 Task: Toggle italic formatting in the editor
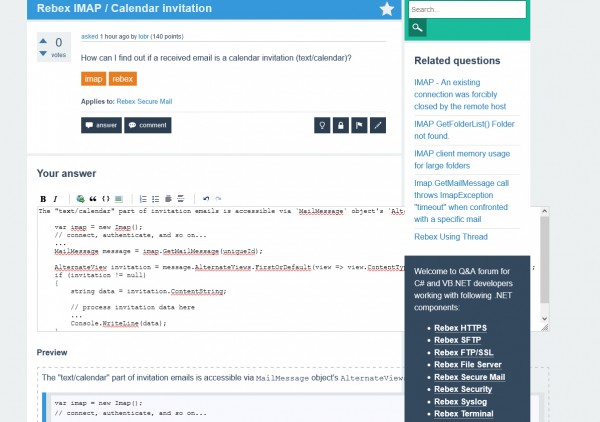pyautogui.click(x=55, y=199)
